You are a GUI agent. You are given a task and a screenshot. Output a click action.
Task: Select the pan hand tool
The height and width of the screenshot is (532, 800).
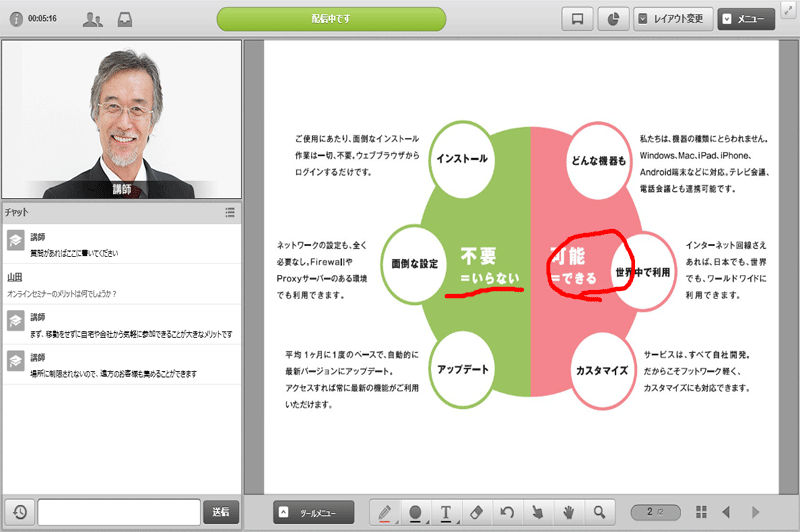coord(568,512)
